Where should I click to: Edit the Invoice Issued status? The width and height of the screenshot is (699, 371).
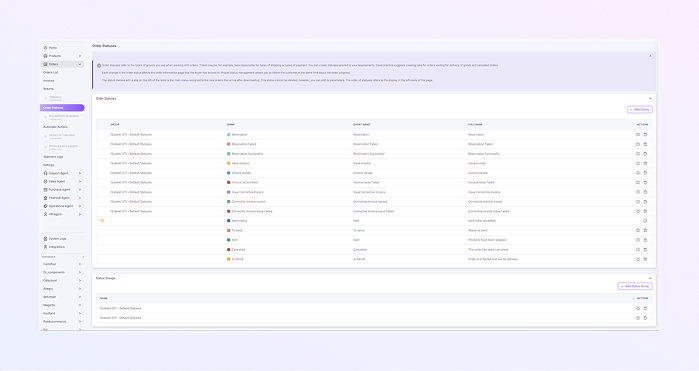pos(638,173)
